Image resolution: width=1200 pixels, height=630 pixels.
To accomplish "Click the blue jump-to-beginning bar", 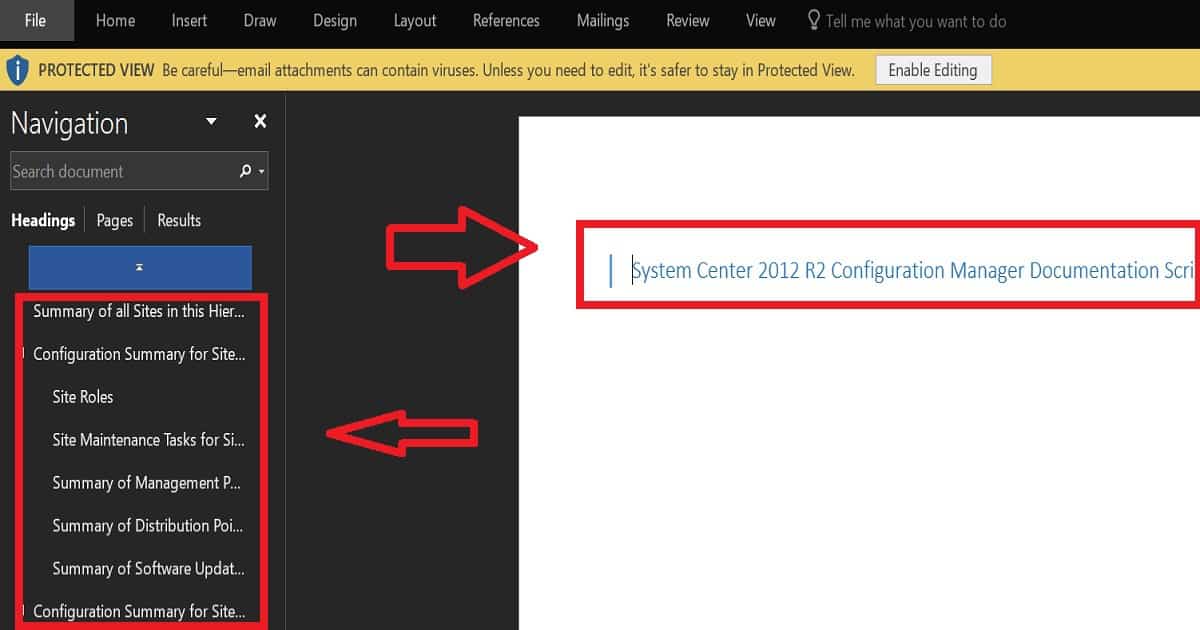I will tap(140, 268).
